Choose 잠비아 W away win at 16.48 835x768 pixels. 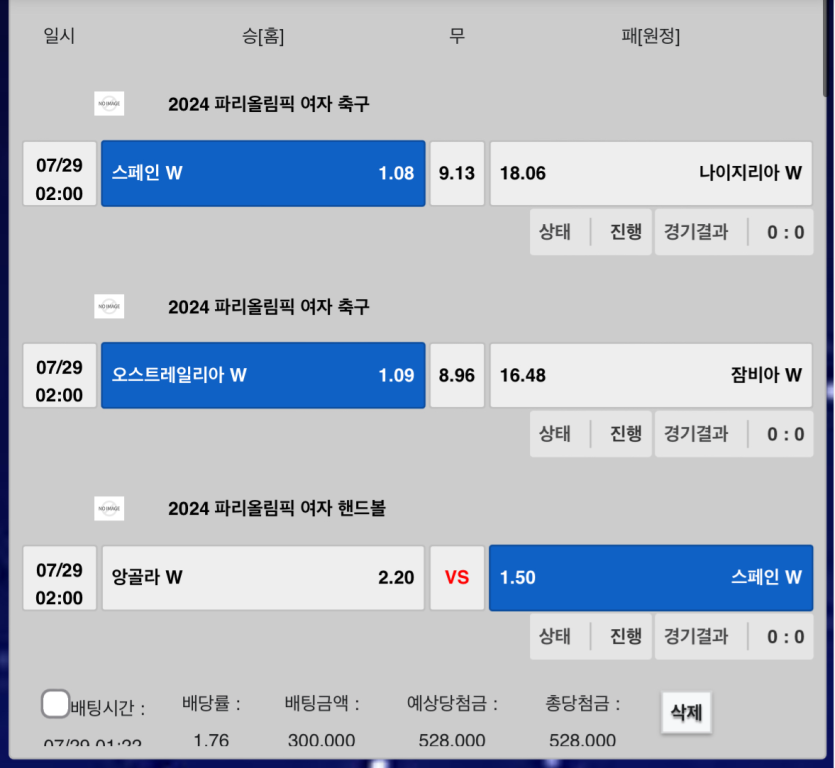pos(650,375)
